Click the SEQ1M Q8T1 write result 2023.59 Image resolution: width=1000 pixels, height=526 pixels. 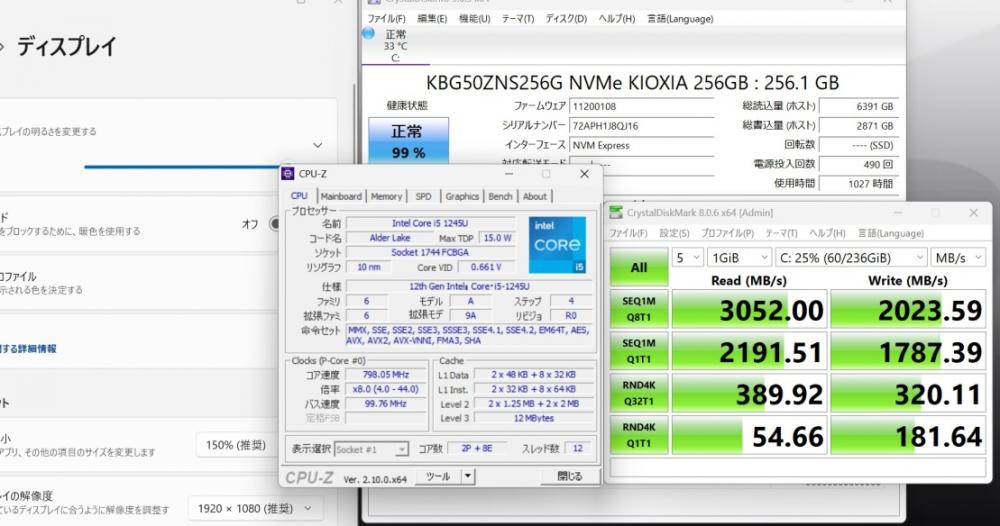point(908,310)
